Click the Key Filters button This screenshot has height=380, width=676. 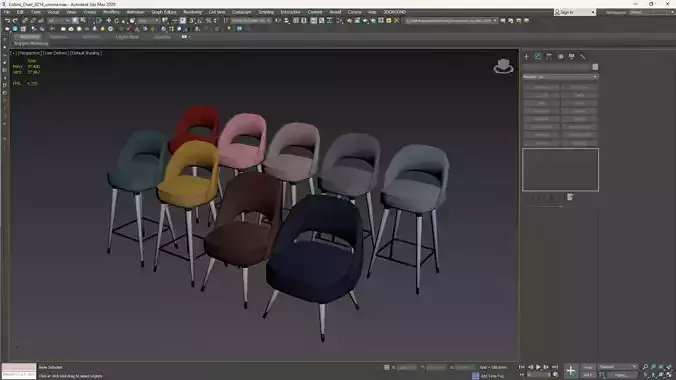[x=621, y=375]
